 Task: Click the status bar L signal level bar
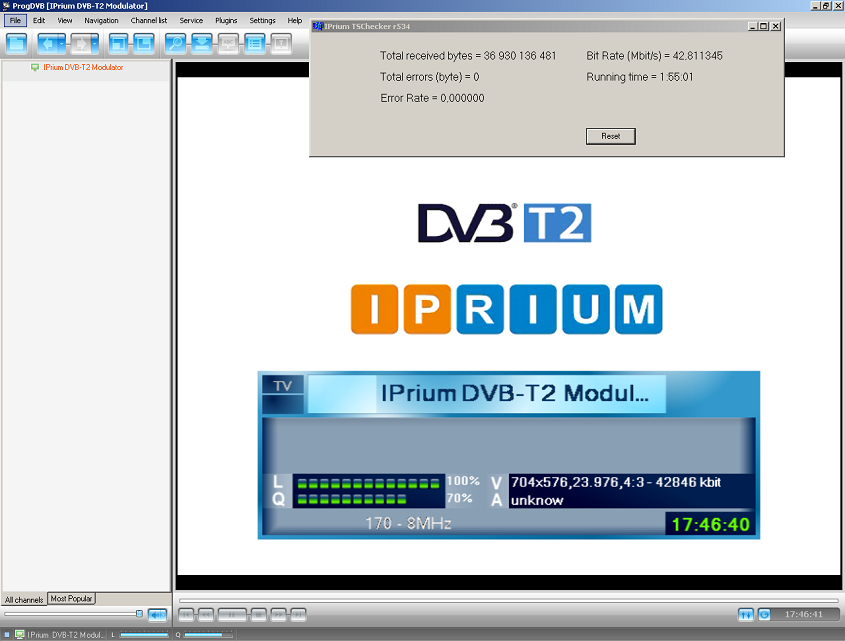(x=144, y=635)
